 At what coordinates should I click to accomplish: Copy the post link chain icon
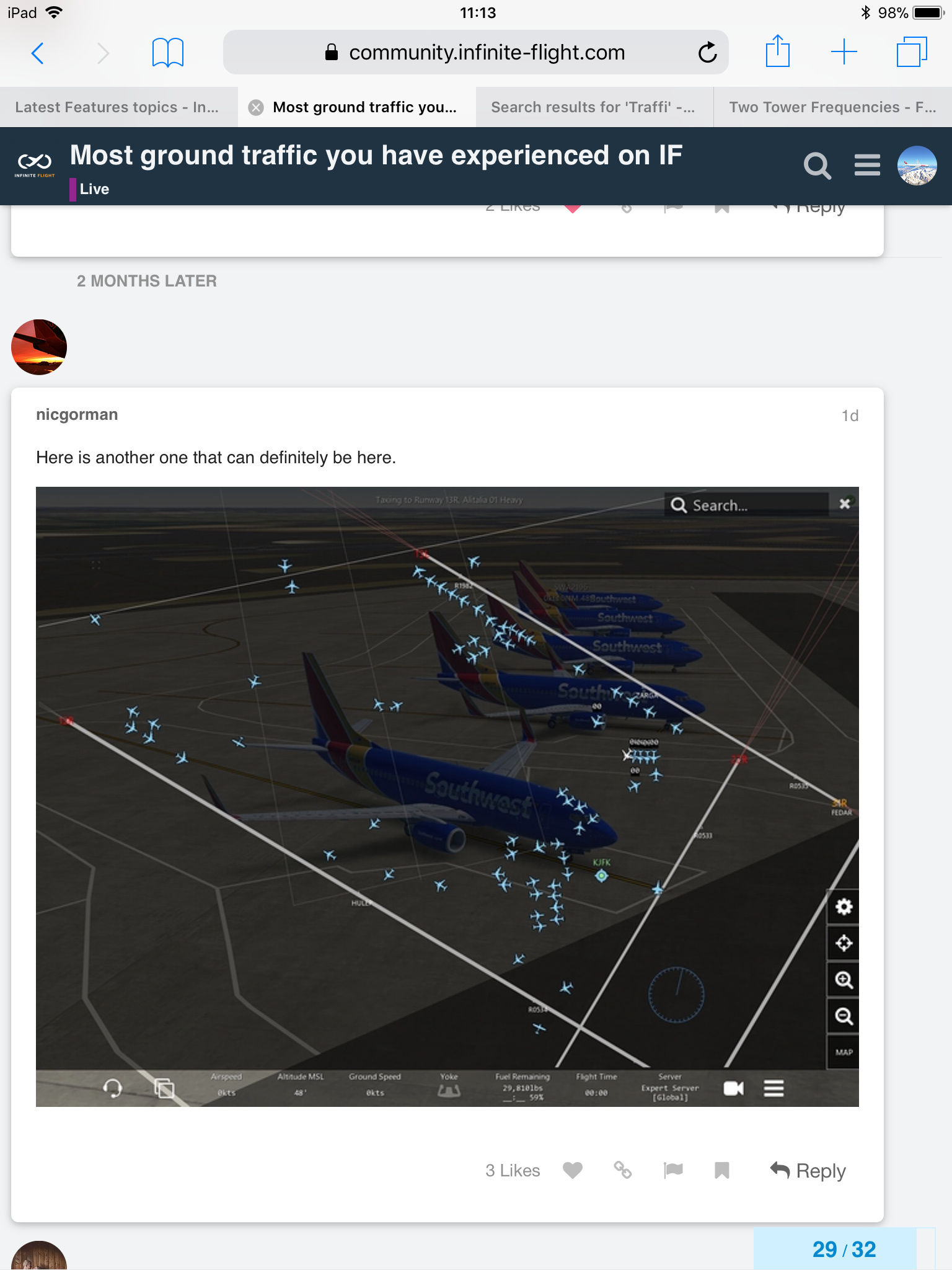622,1170
